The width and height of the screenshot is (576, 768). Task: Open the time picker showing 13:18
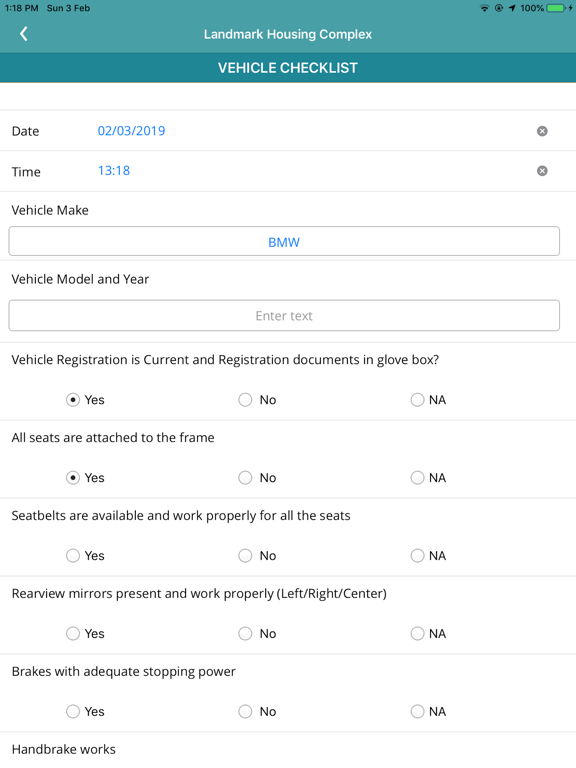[x=114, y=170]
